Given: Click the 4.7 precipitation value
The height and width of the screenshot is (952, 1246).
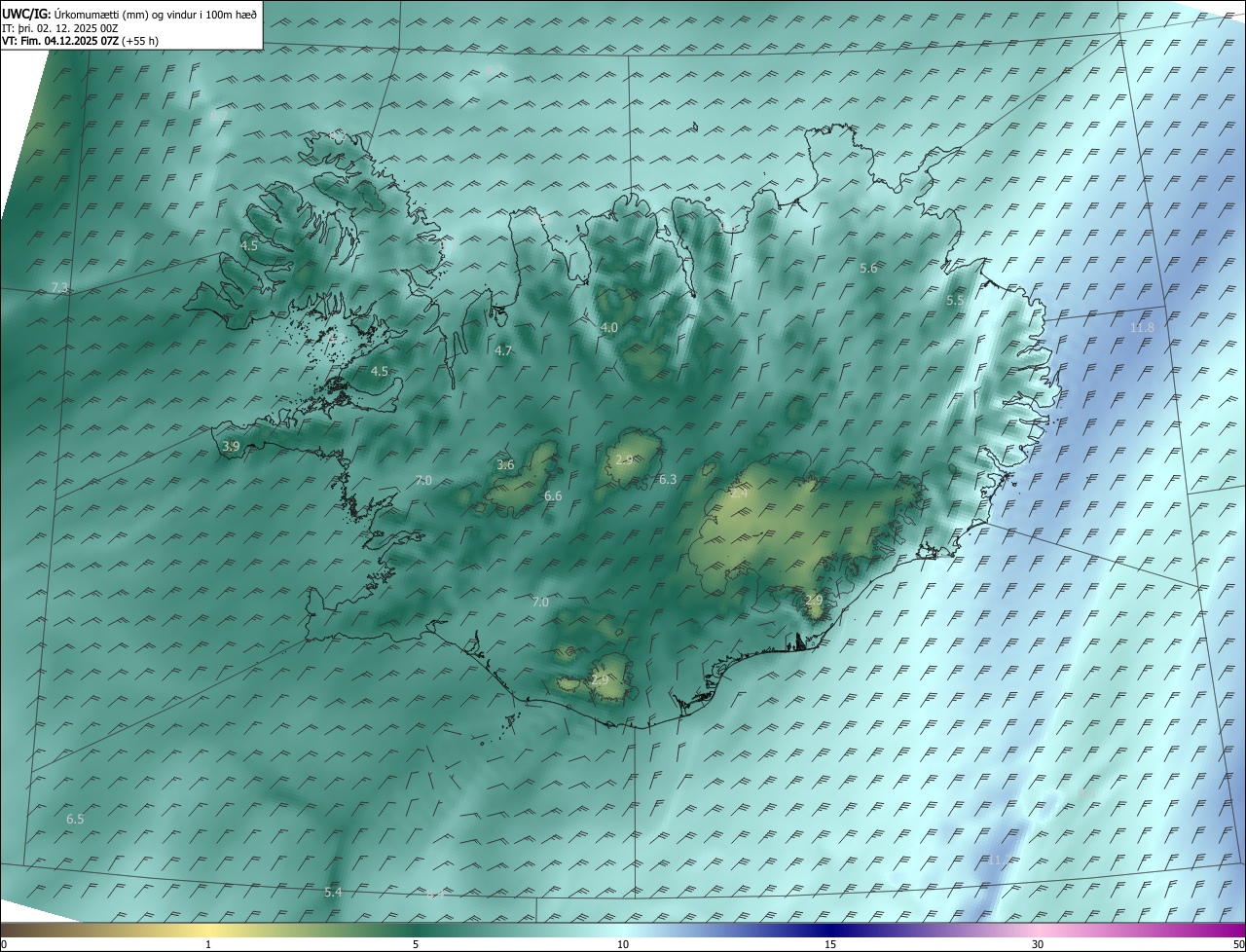Looking at the screenshot, I should [x=503, y=350].
